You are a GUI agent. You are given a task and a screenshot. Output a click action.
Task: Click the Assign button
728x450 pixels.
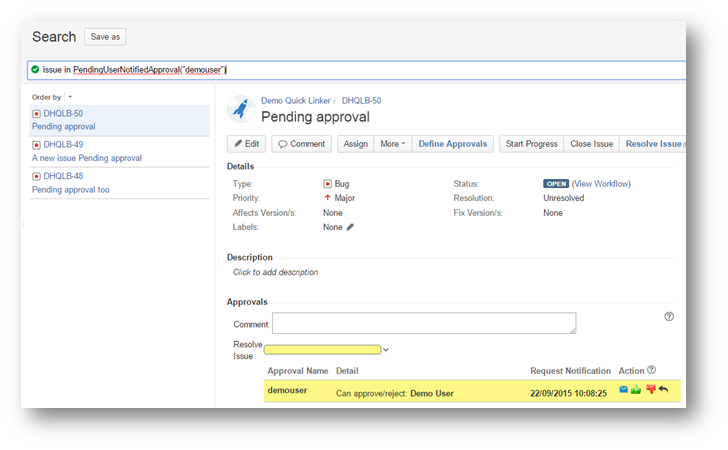point(356,144)
